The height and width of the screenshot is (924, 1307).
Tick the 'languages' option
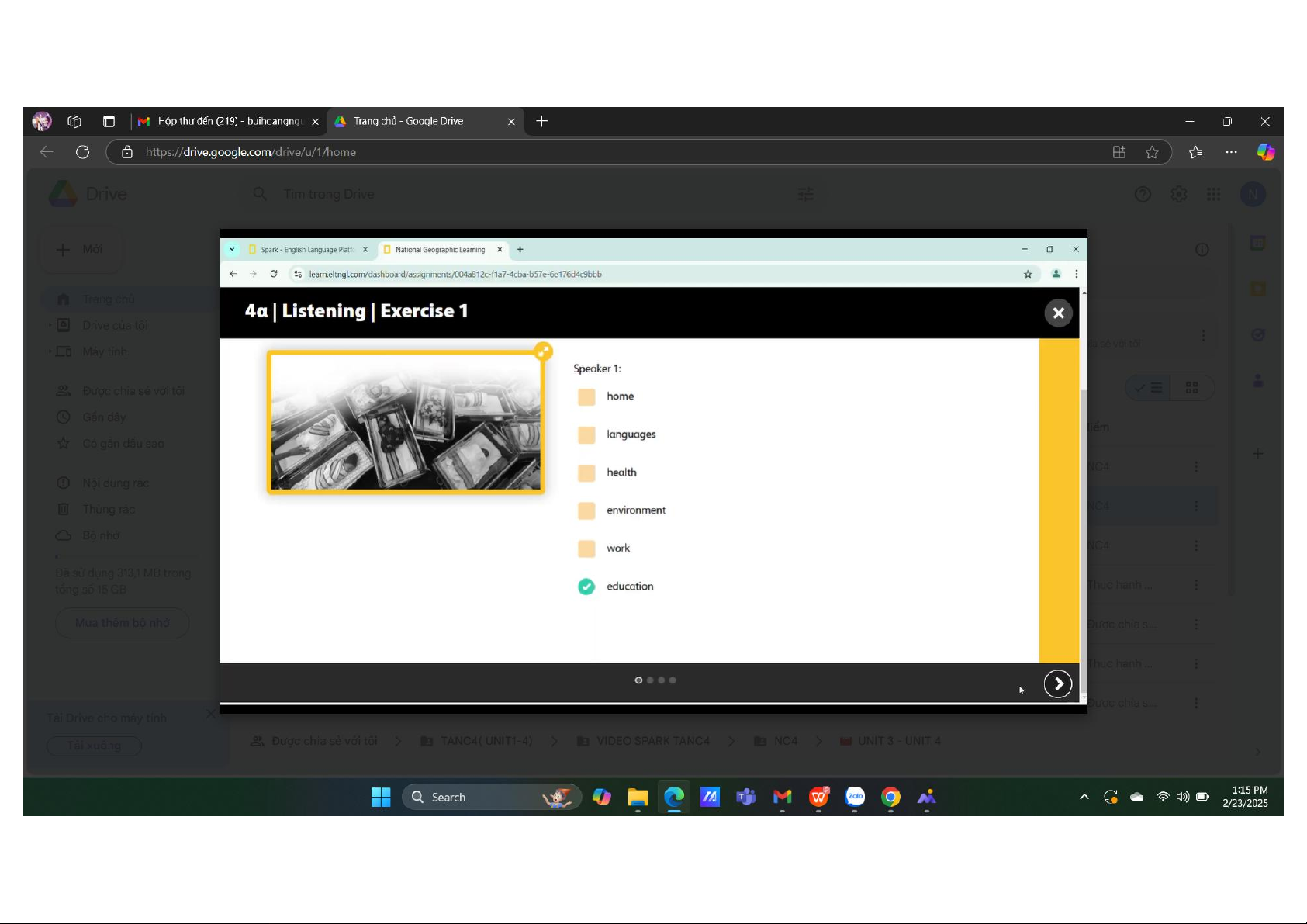point(586,434)
